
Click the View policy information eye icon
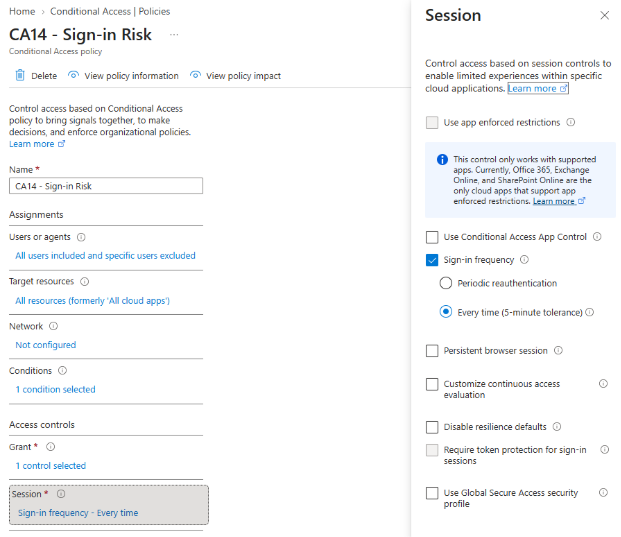(73, 75)
